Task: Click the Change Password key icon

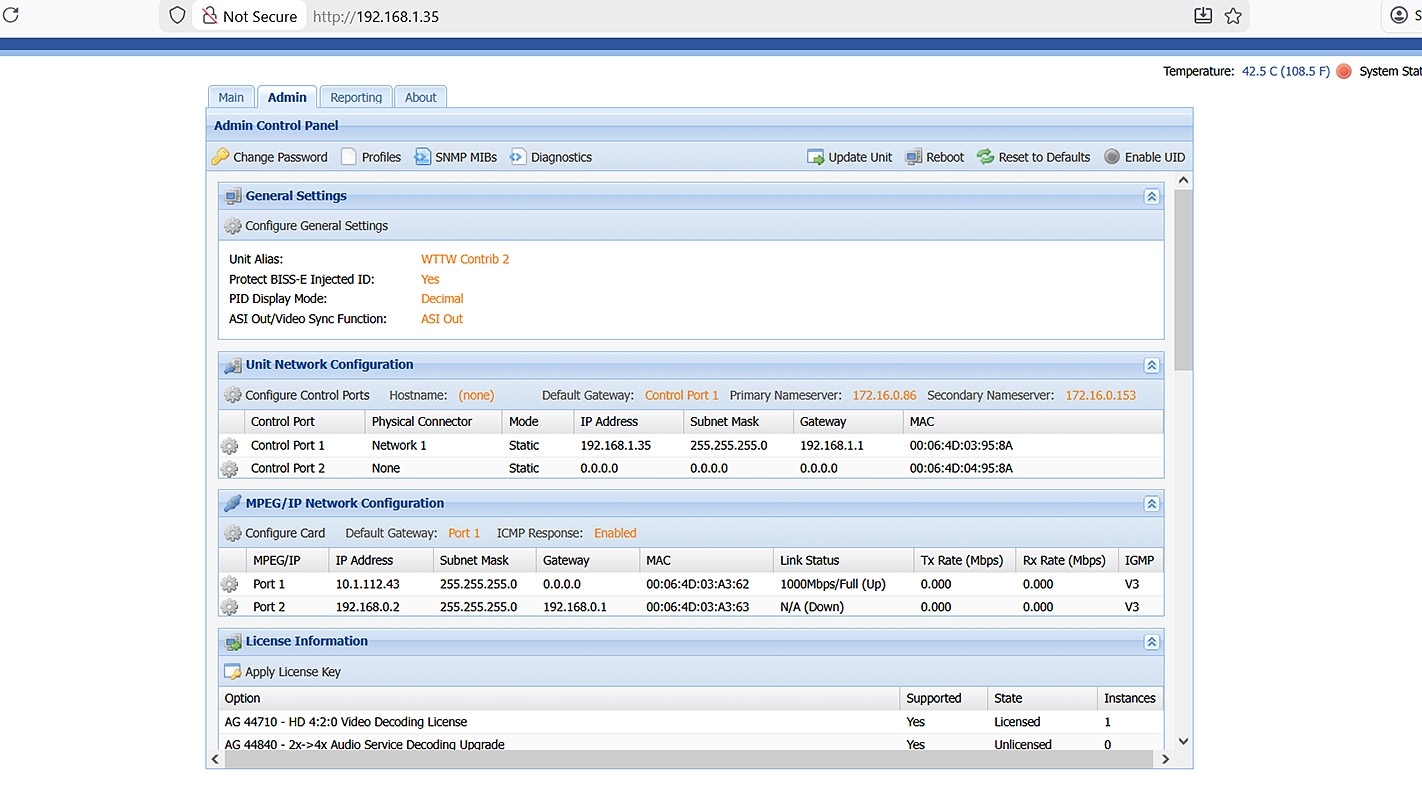Action: click(x=221, y=157)
